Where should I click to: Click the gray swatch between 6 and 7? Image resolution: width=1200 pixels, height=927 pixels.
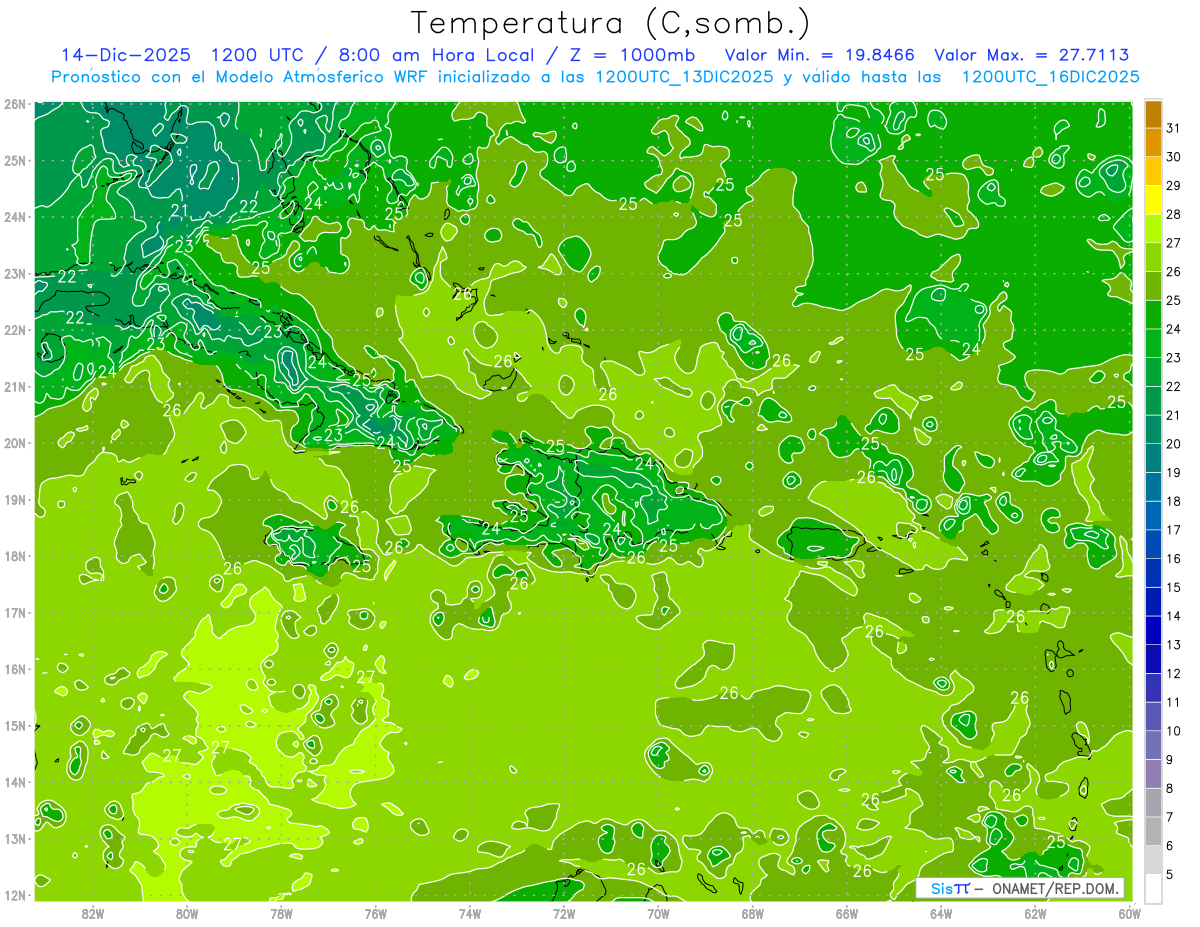pos(1153,831)
